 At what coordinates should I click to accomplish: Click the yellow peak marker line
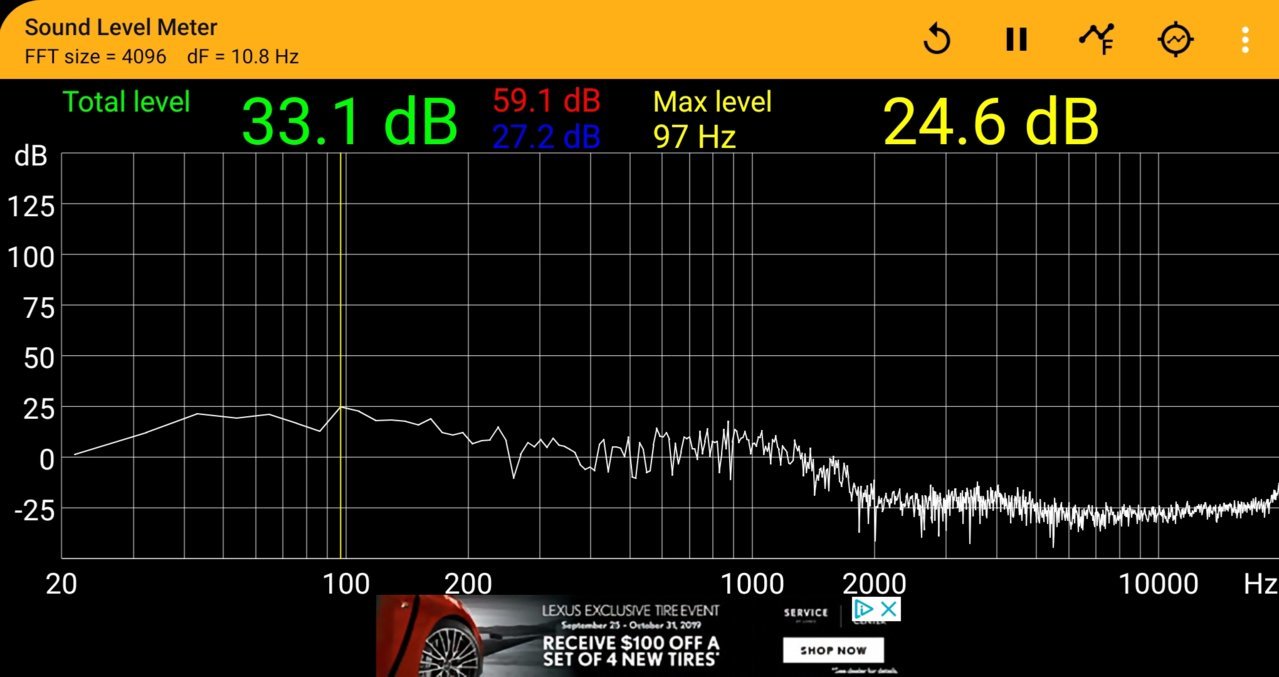click(x=342, y=355)
